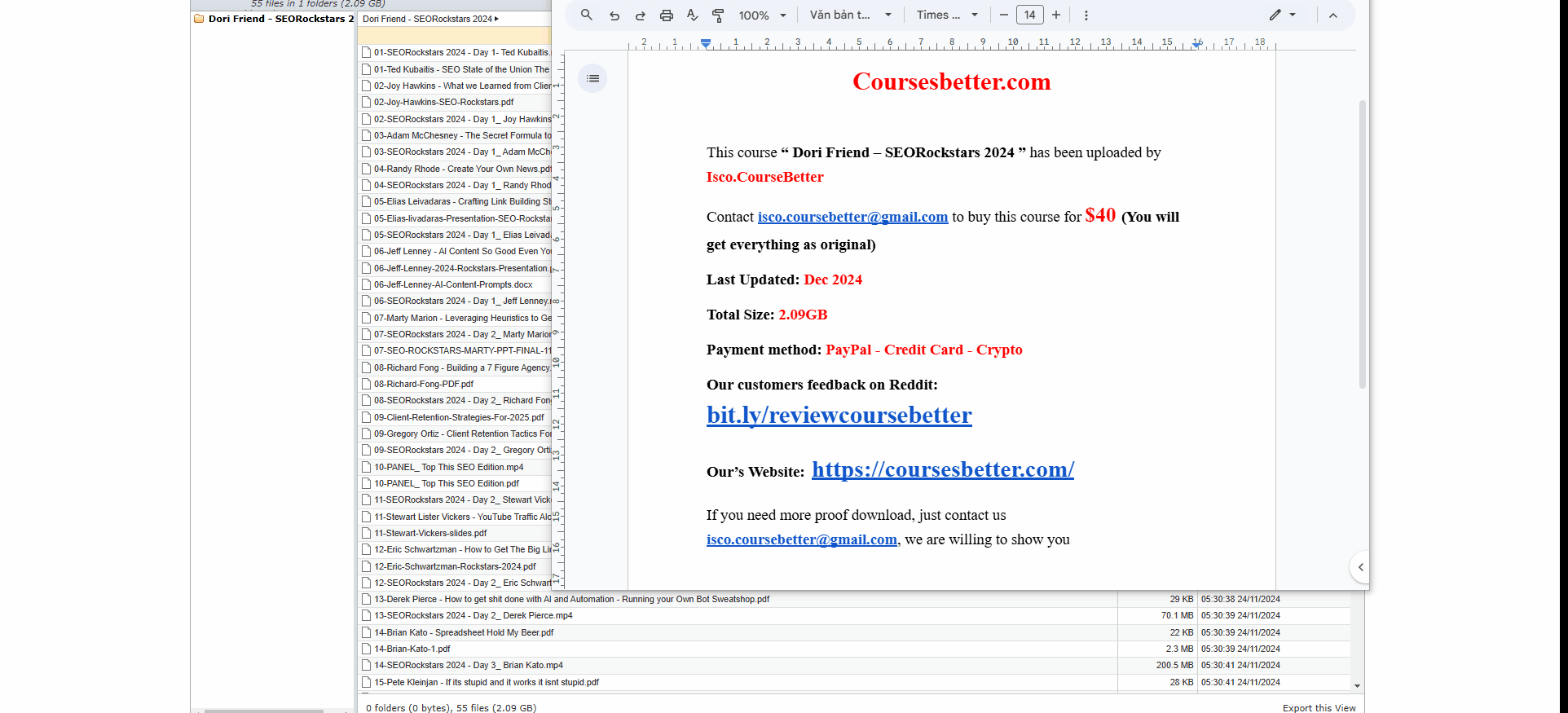1568x713 pixels.
Task: Undo the last edit in the document
Action: [614, 15]
